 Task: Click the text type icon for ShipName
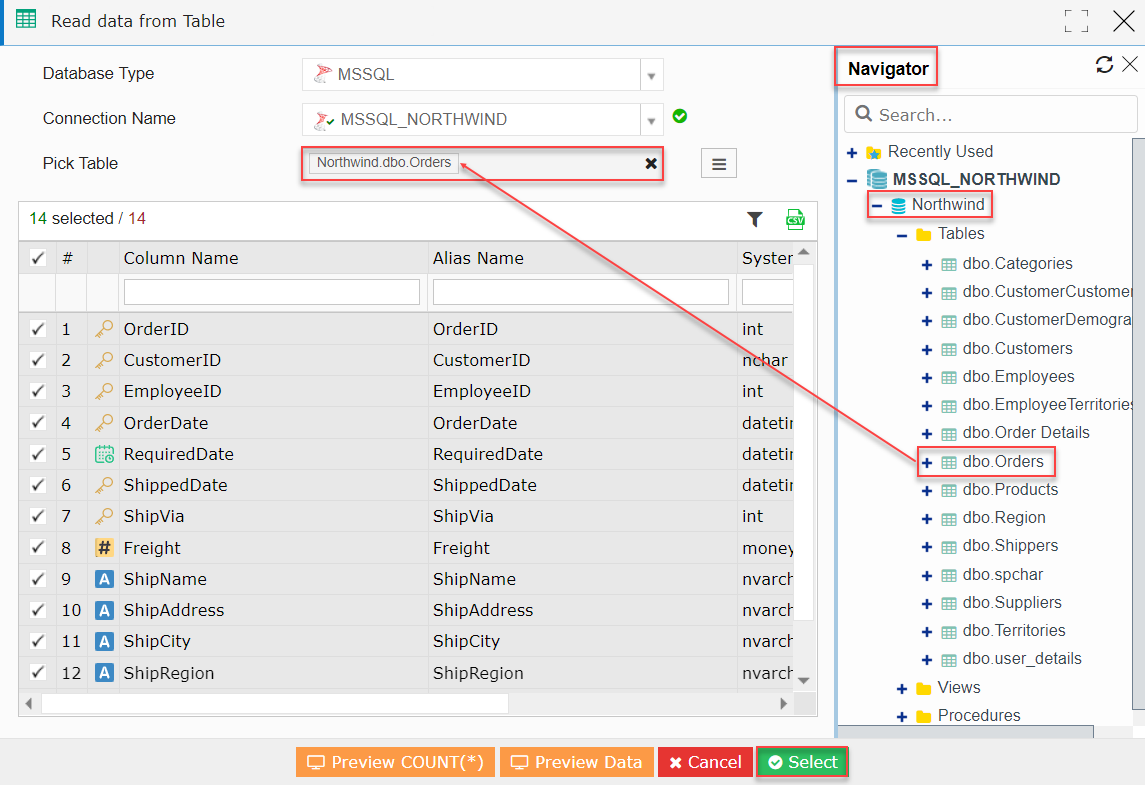click(x=104, y=579)
